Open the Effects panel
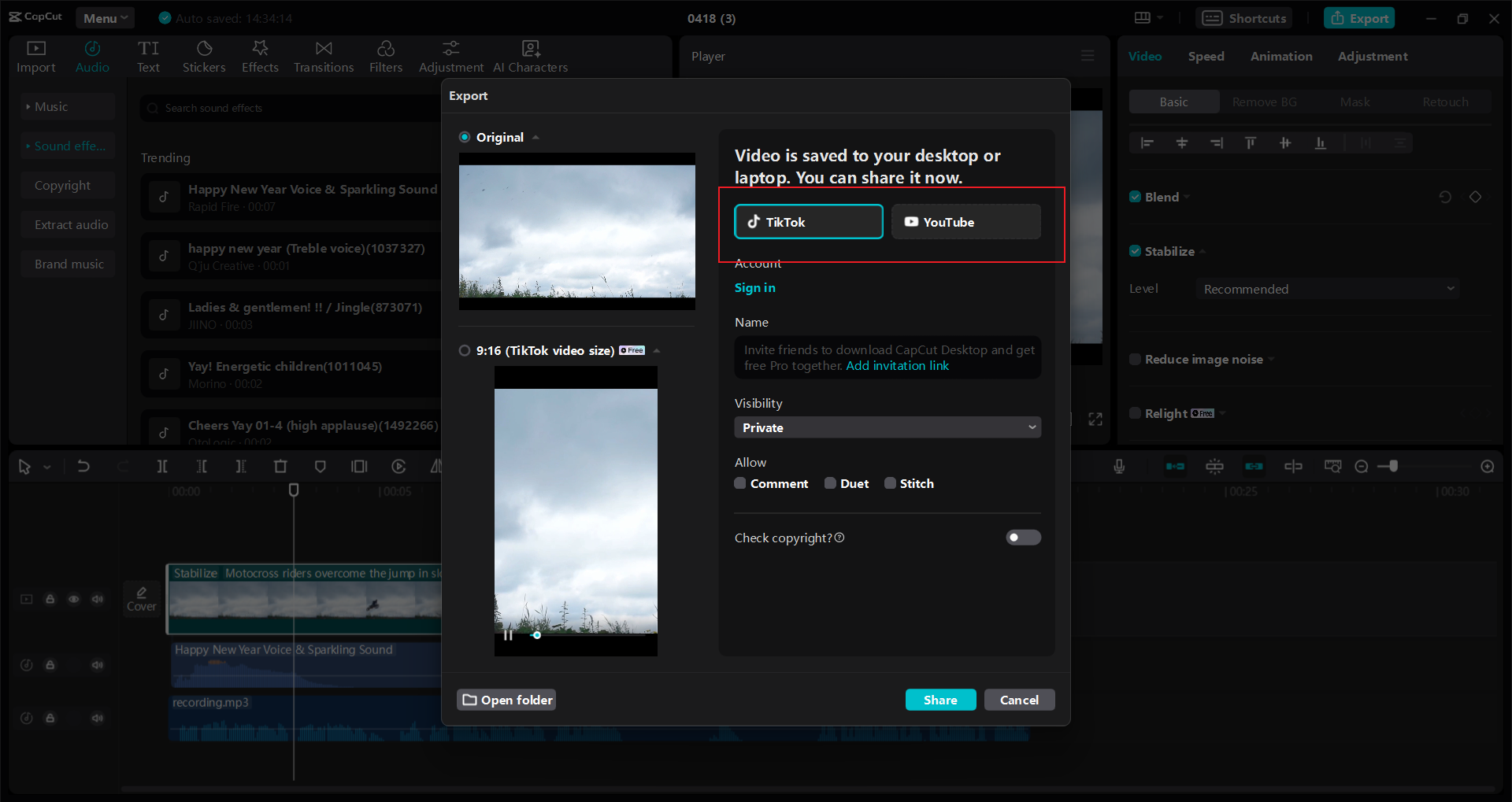 (x=260, y=57)
